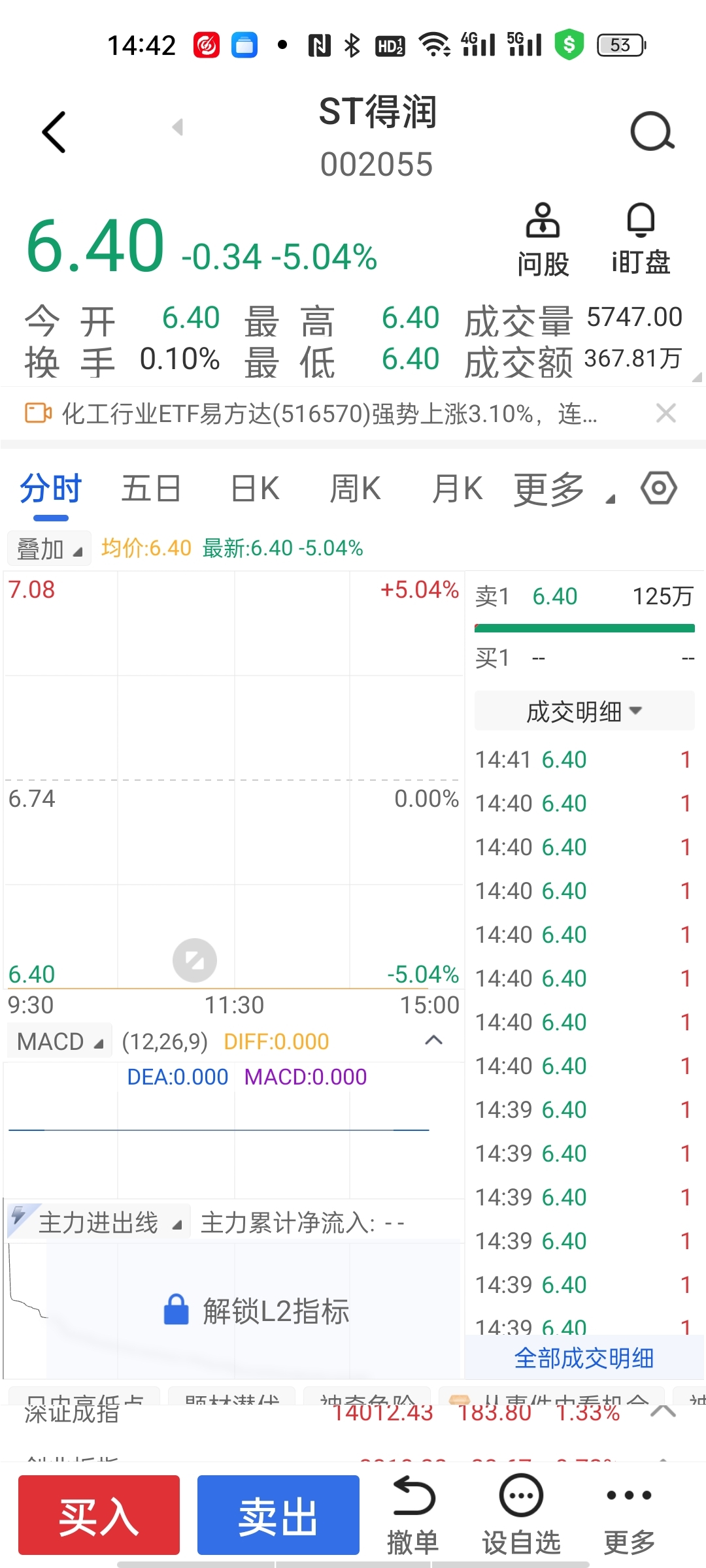The height and width of the screenshot is (1568, 706).
Task: Tap the green sell-volume progress bar
Action: (x=584, y=629)
